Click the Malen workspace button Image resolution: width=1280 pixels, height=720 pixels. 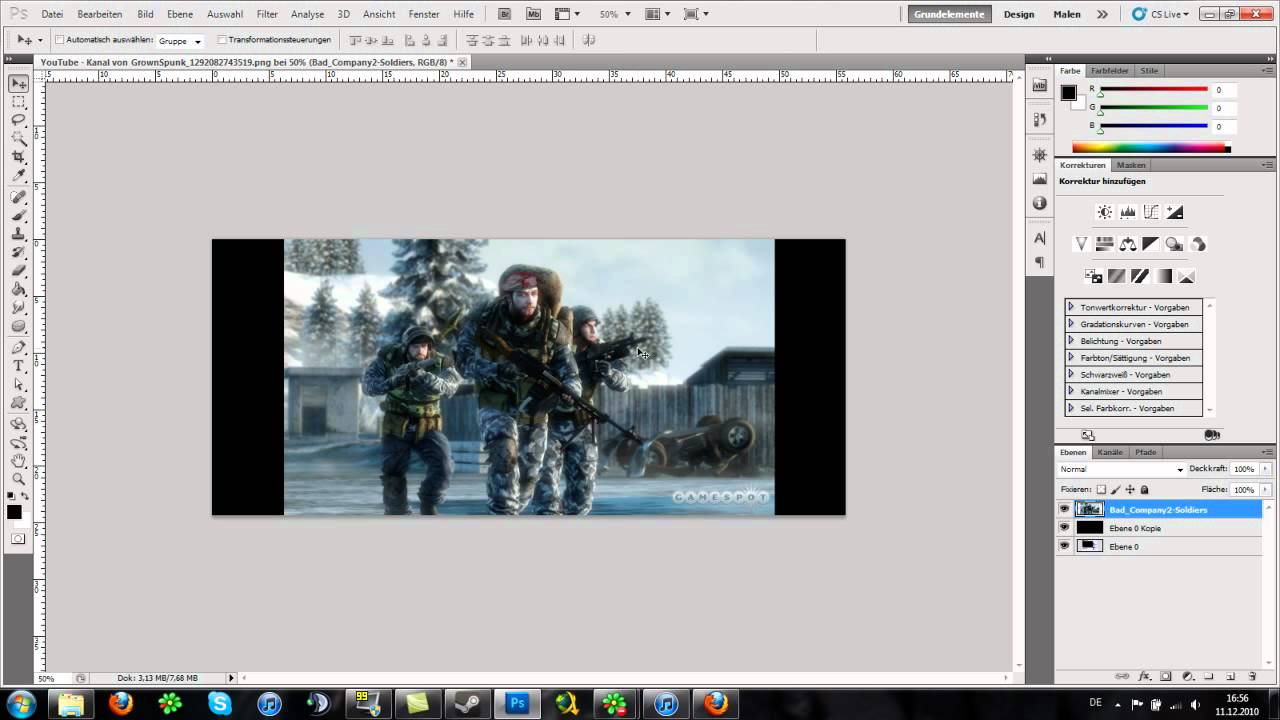(x=1066, y=14)
